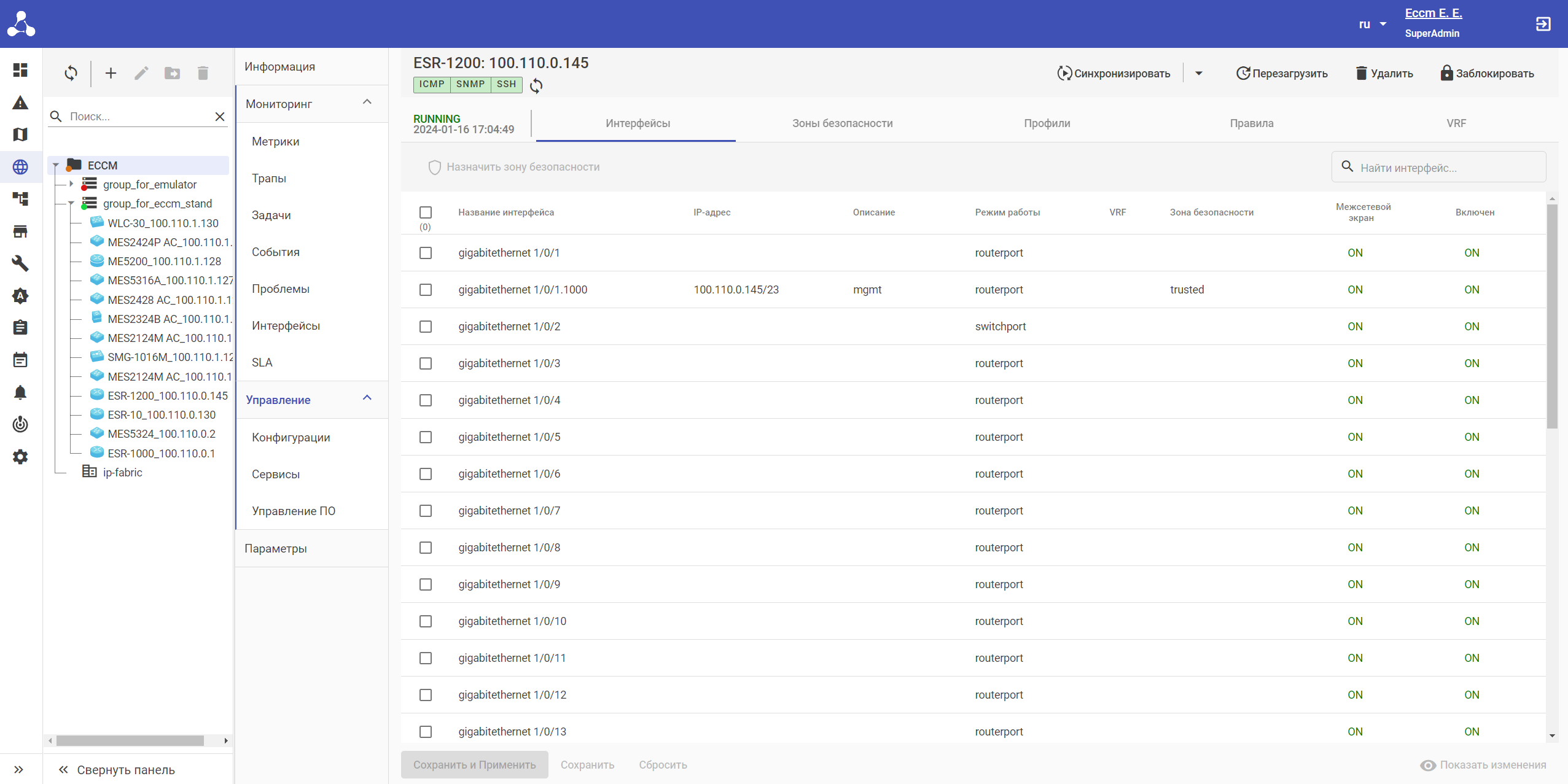Screen dimensions: 1568x784
Task: Open the dropdown arrow beside Синхронизировать
Action: tap(1198, 74)
